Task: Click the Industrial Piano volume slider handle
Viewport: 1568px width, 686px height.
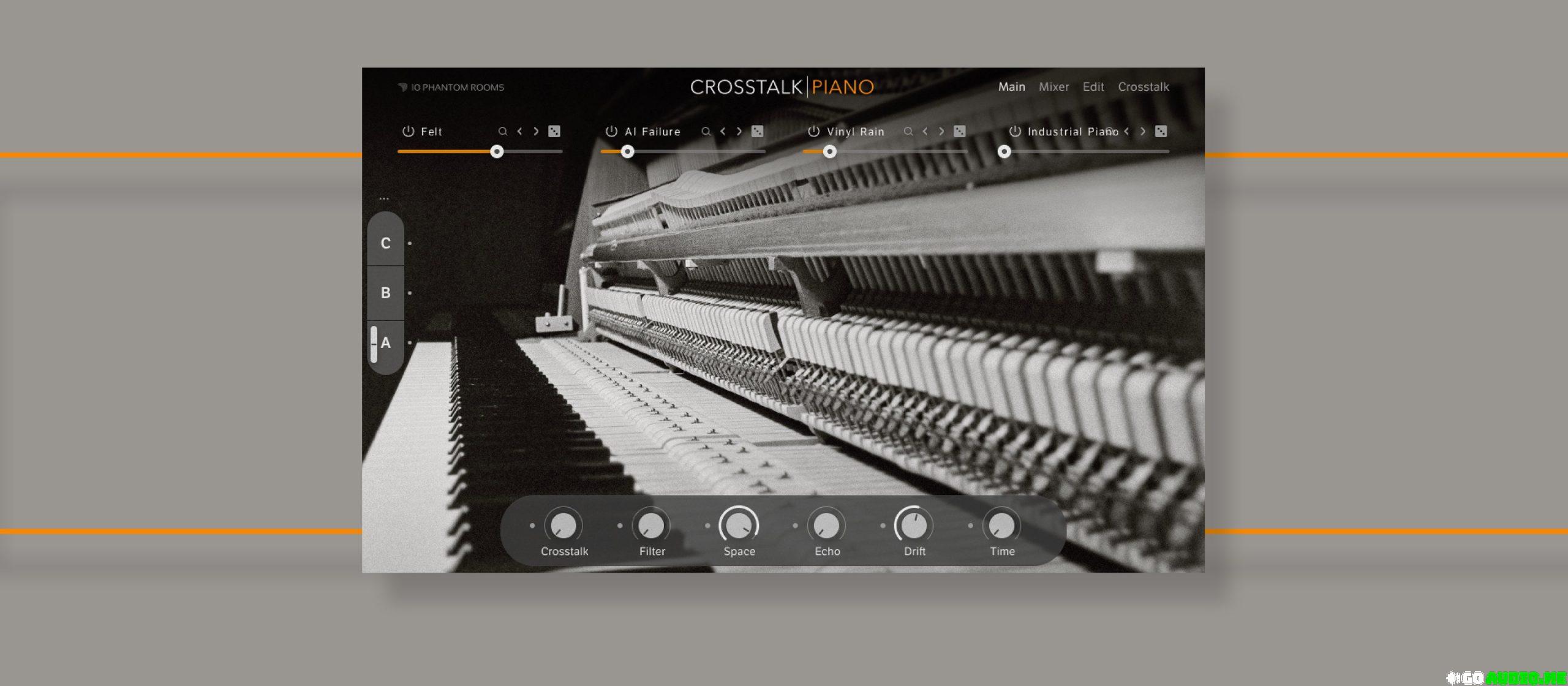Action: pyautogui.click(x=1004, y=151)
